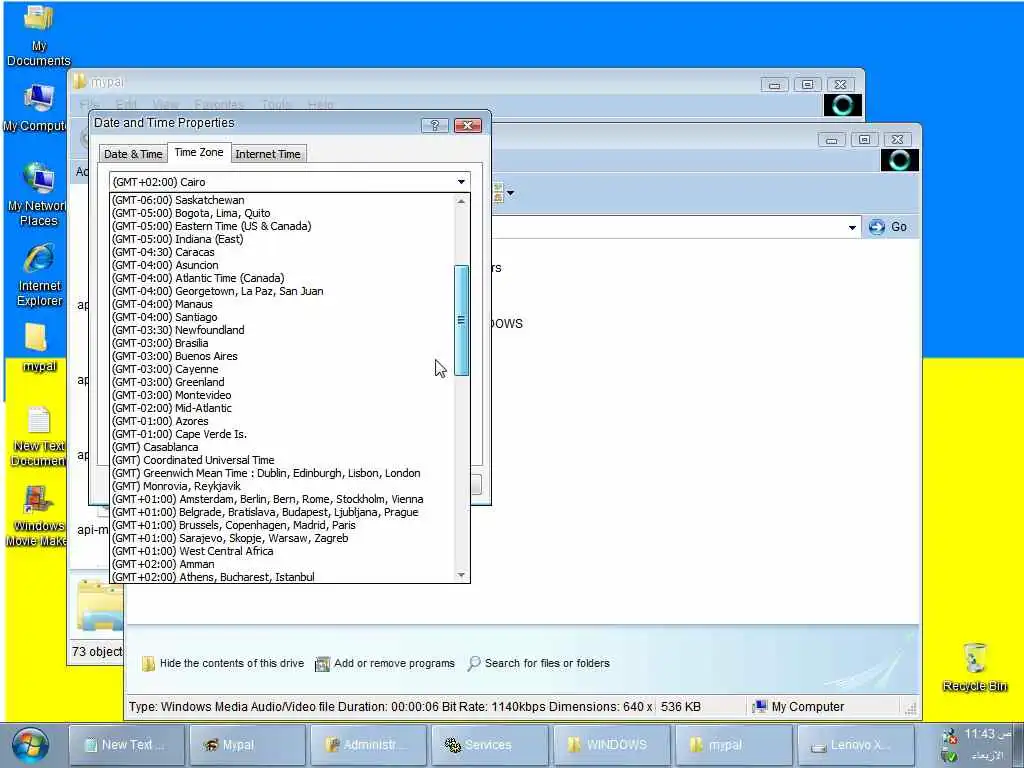Open the address bar dropdown arrow
Viewport: 1024px width, 768px height.
pyautogui.click(x=852, y=227)
